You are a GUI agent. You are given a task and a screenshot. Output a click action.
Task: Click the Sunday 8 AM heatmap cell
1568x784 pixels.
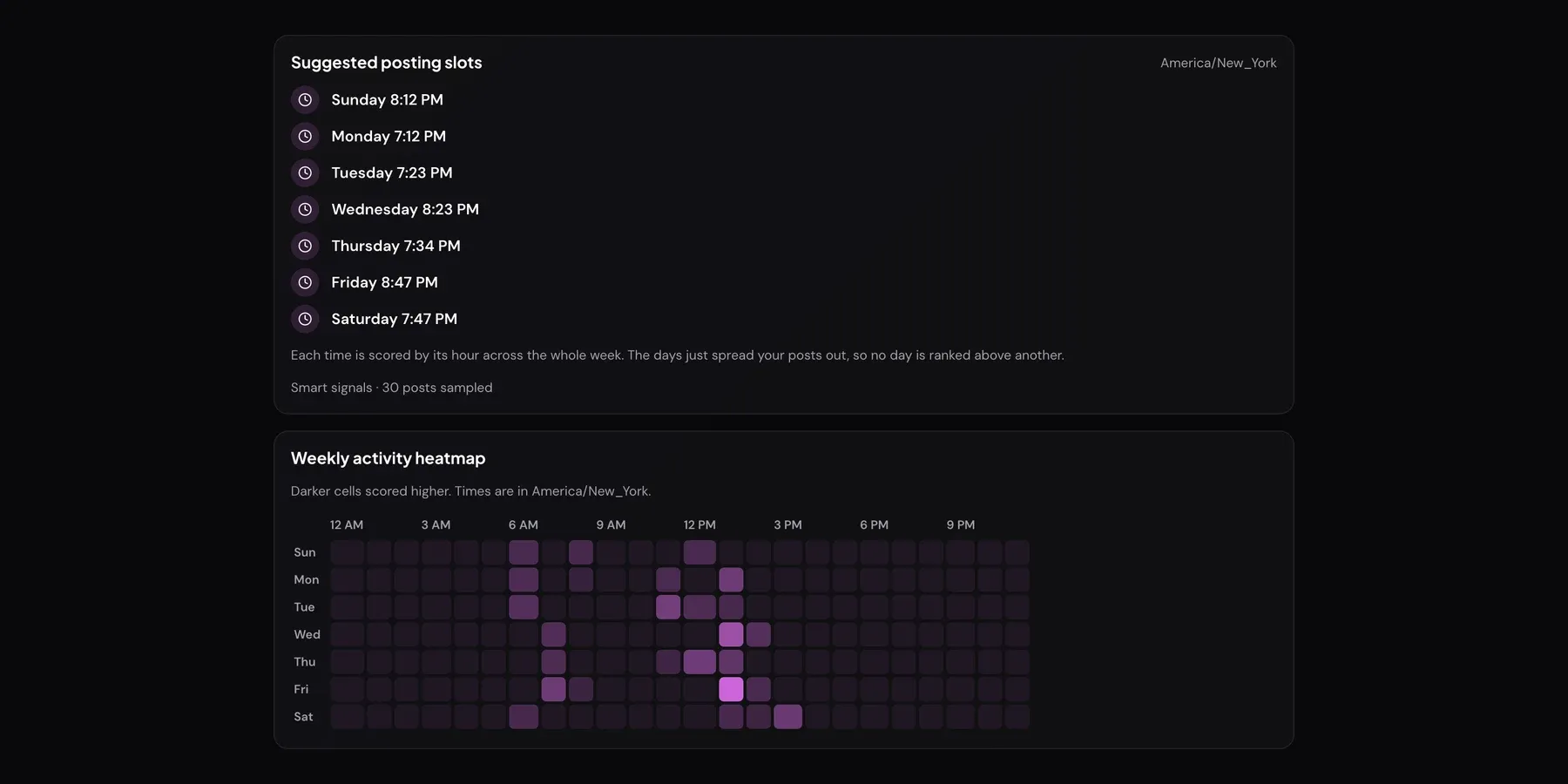[x=581, y=552]
